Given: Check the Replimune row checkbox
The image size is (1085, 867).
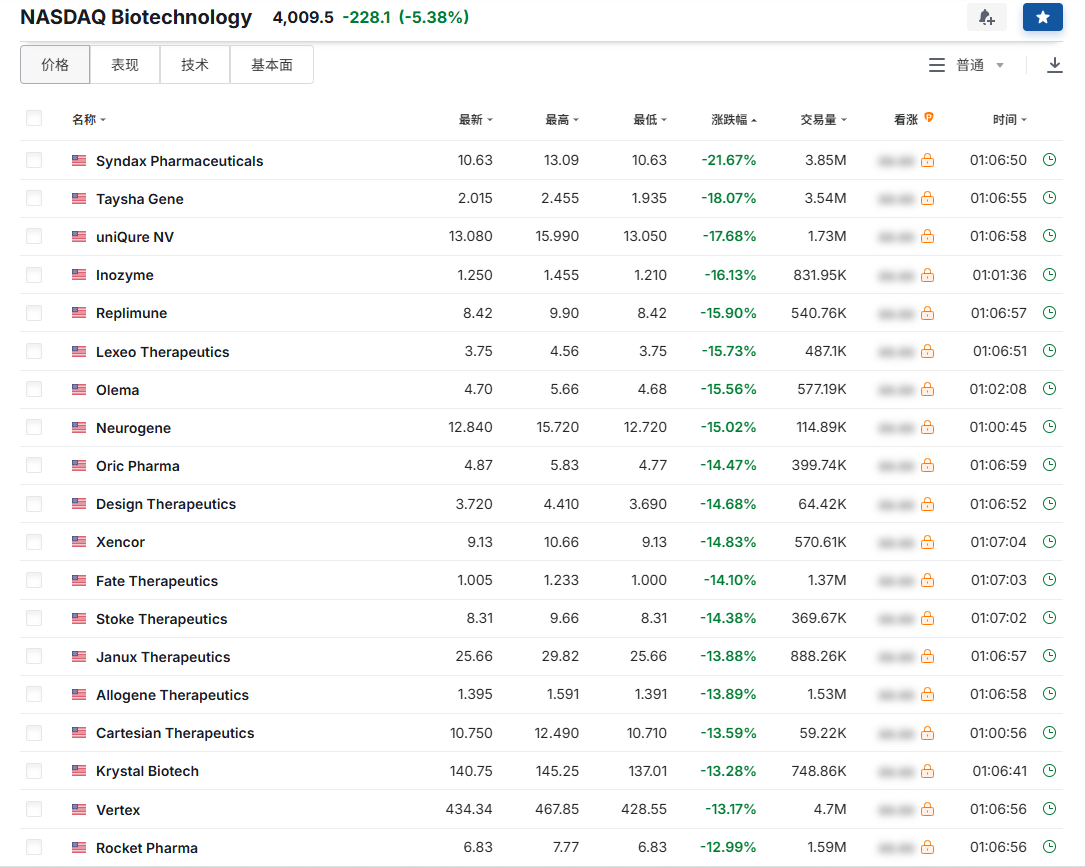Looking at the screenshot, I should [x=34, y=313].
